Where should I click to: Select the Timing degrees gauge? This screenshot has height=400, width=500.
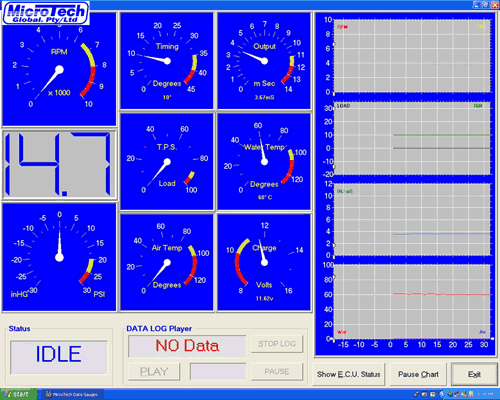[167, 61]
